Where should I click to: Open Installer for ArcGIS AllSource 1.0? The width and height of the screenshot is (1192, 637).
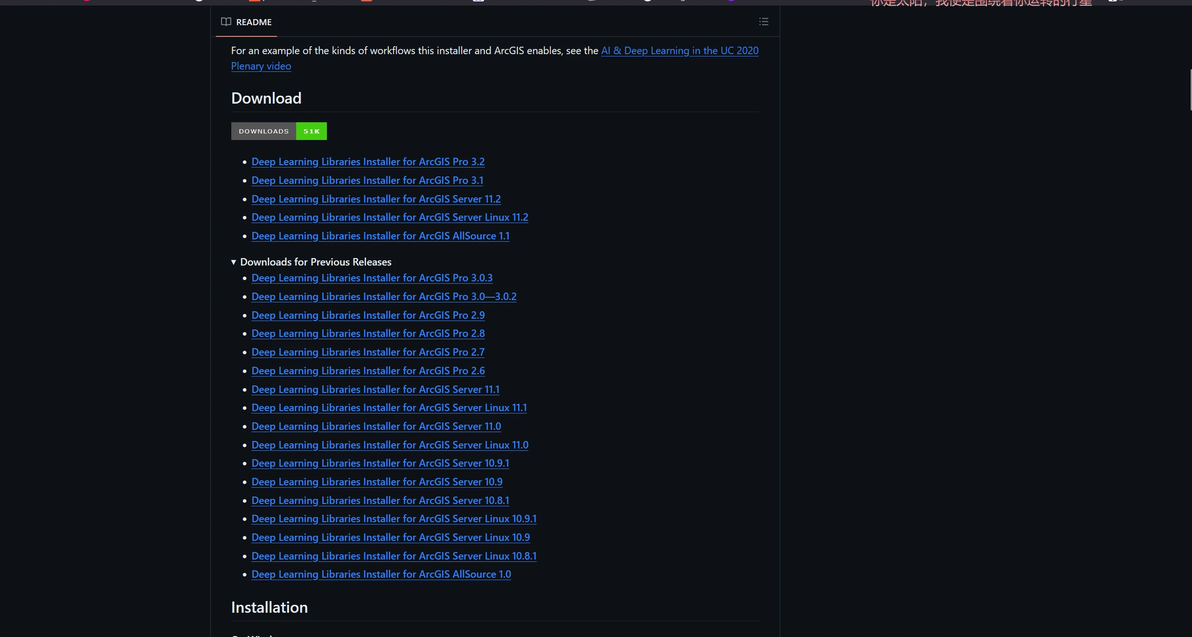(x=381, y=575)
